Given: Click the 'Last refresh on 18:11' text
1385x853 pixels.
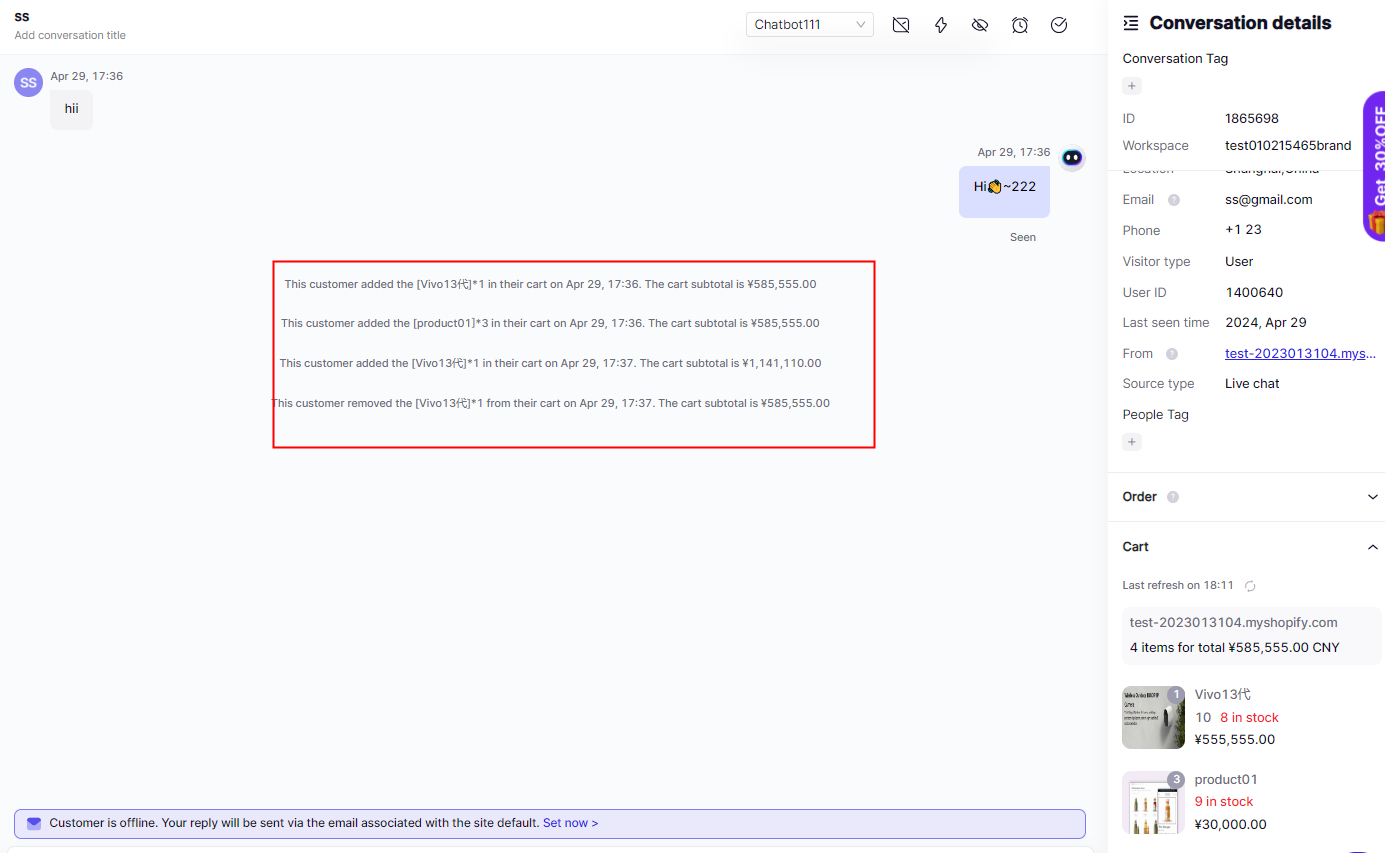Looking at the screenshot, I should (x=1178, y=586).
